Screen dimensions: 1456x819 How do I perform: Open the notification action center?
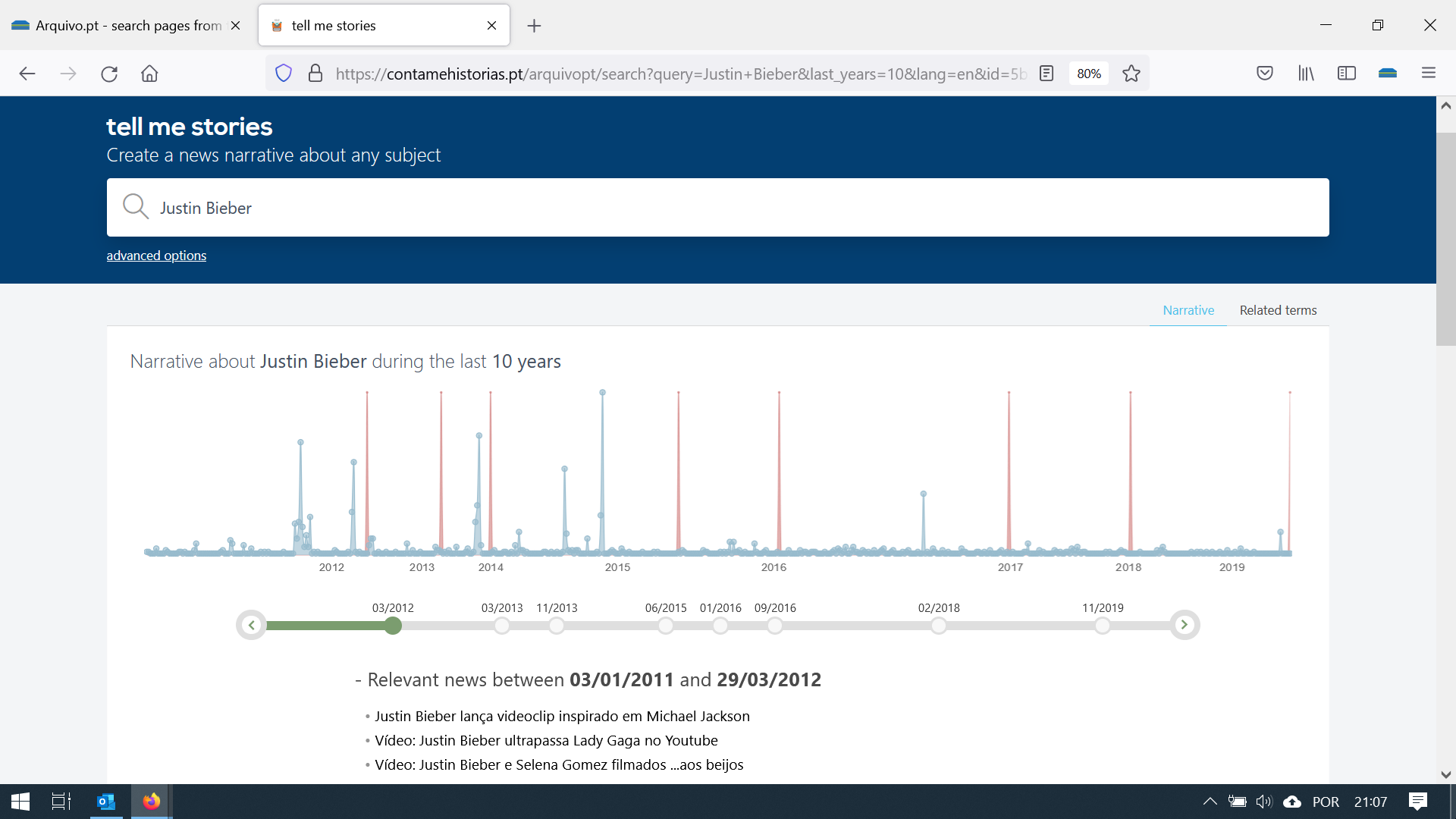[1418, 802]
